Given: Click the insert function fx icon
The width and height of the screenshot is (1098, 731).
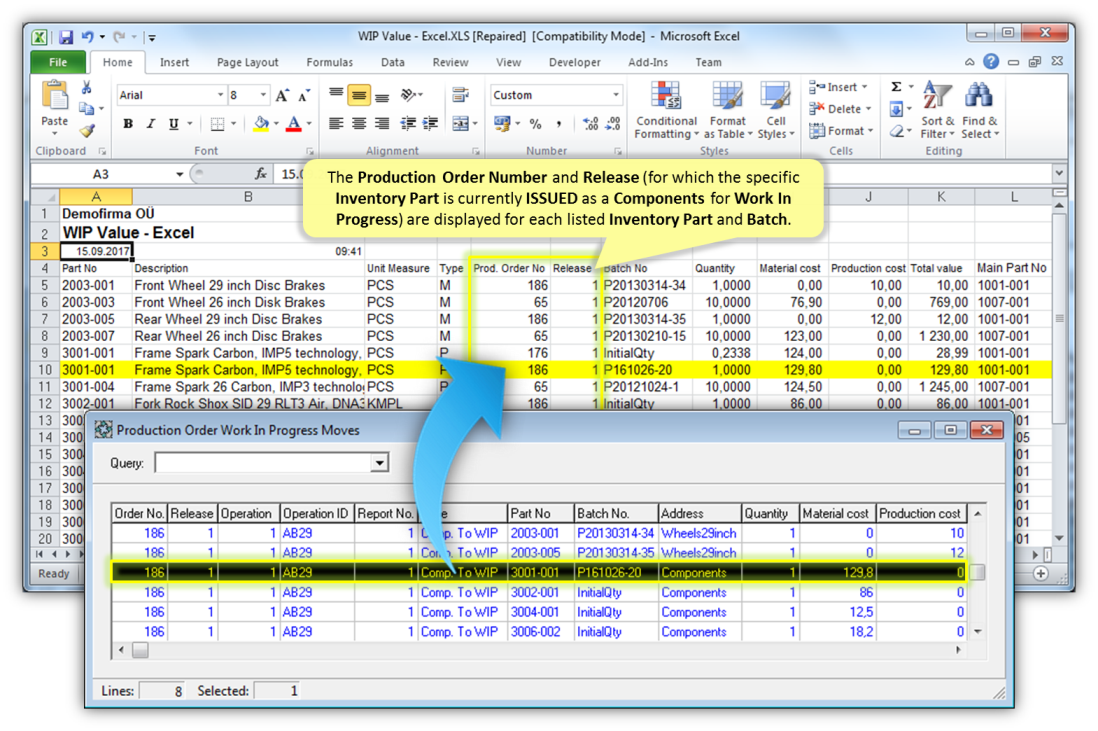Looking at the screenshot, I should (260, 174).
